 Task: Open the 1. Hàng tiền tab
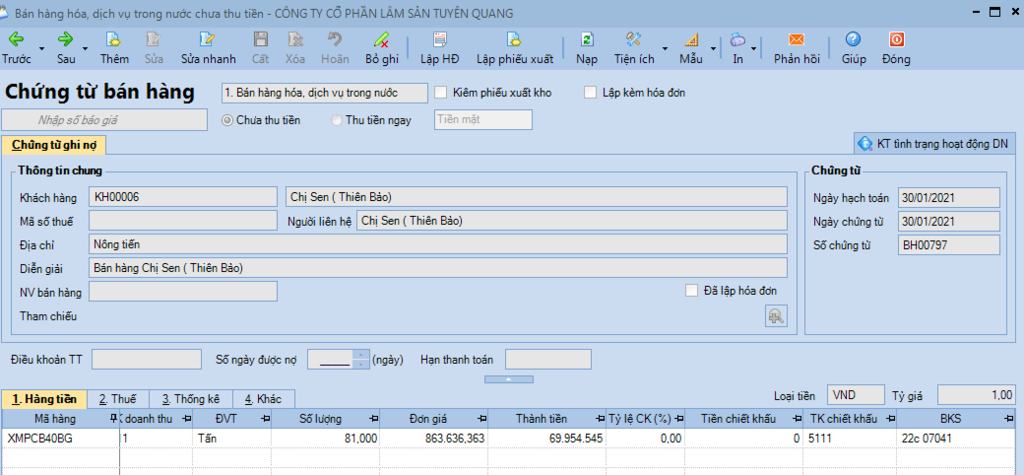(x=44, y=399)
